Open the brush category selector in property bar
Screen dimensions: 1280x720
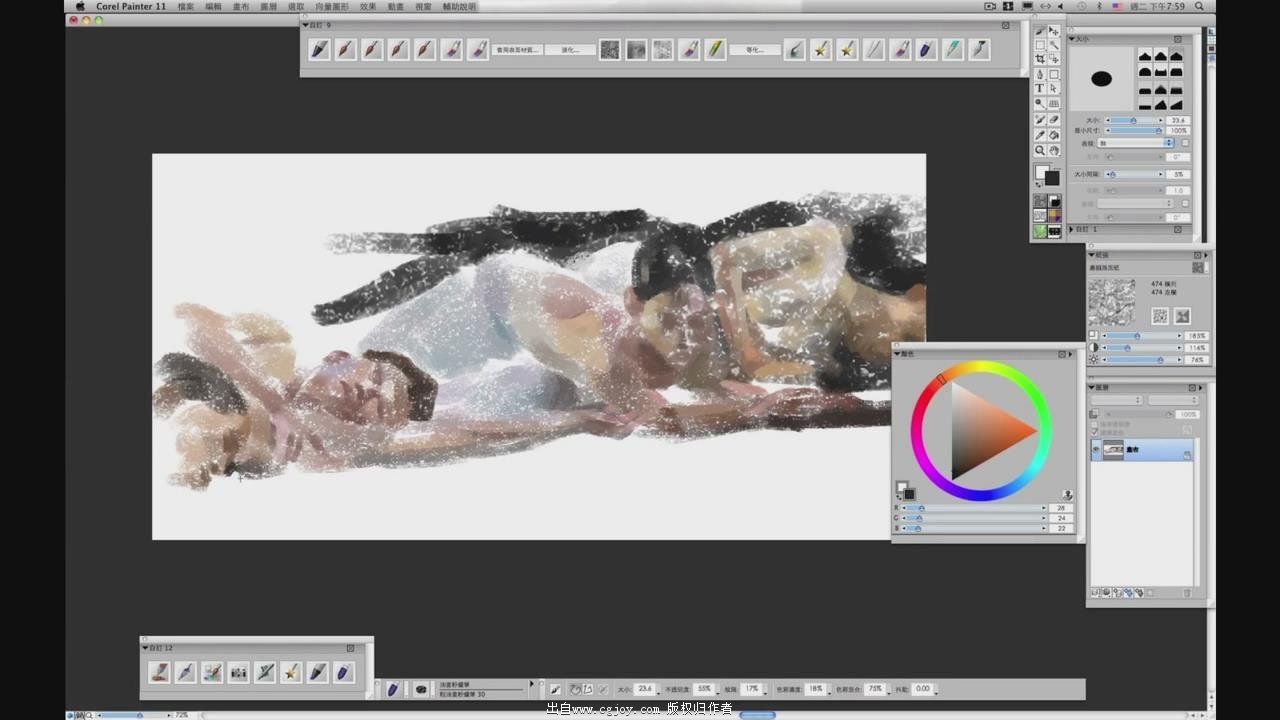click(x=393, y=689)
